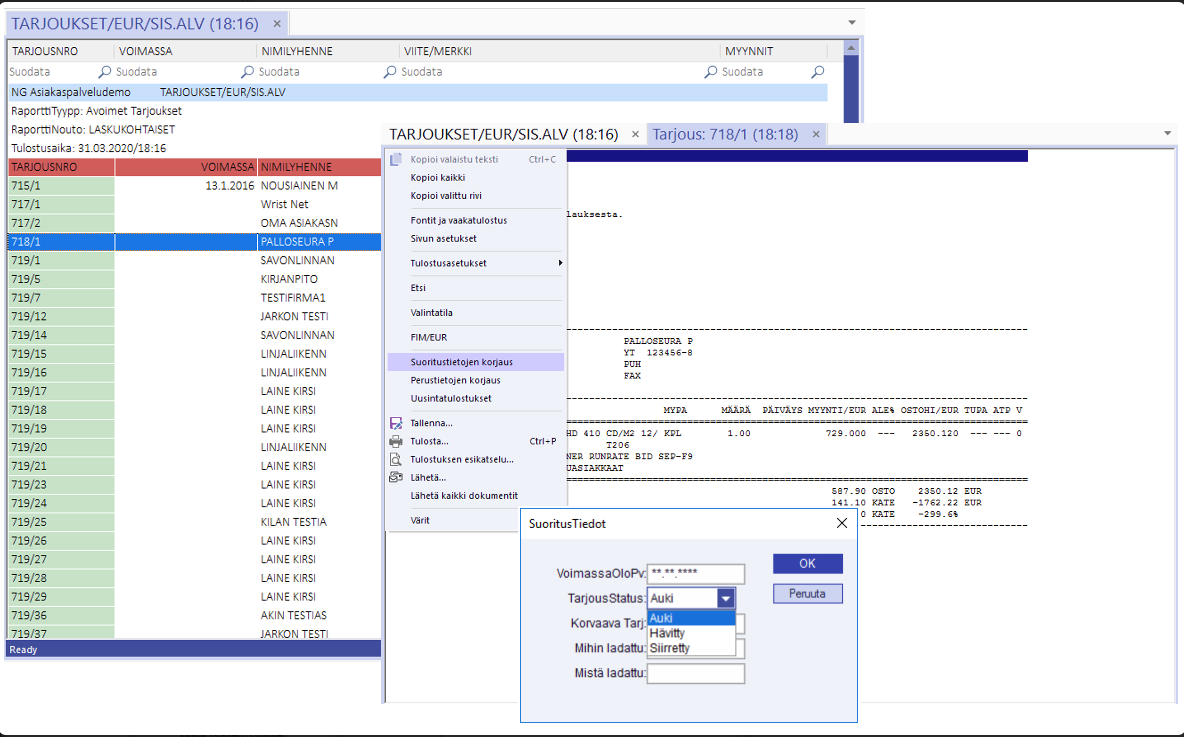Click the search icon in TARJOUSNRO filter
1184x737 pixels.
click(x=105, y=72)
